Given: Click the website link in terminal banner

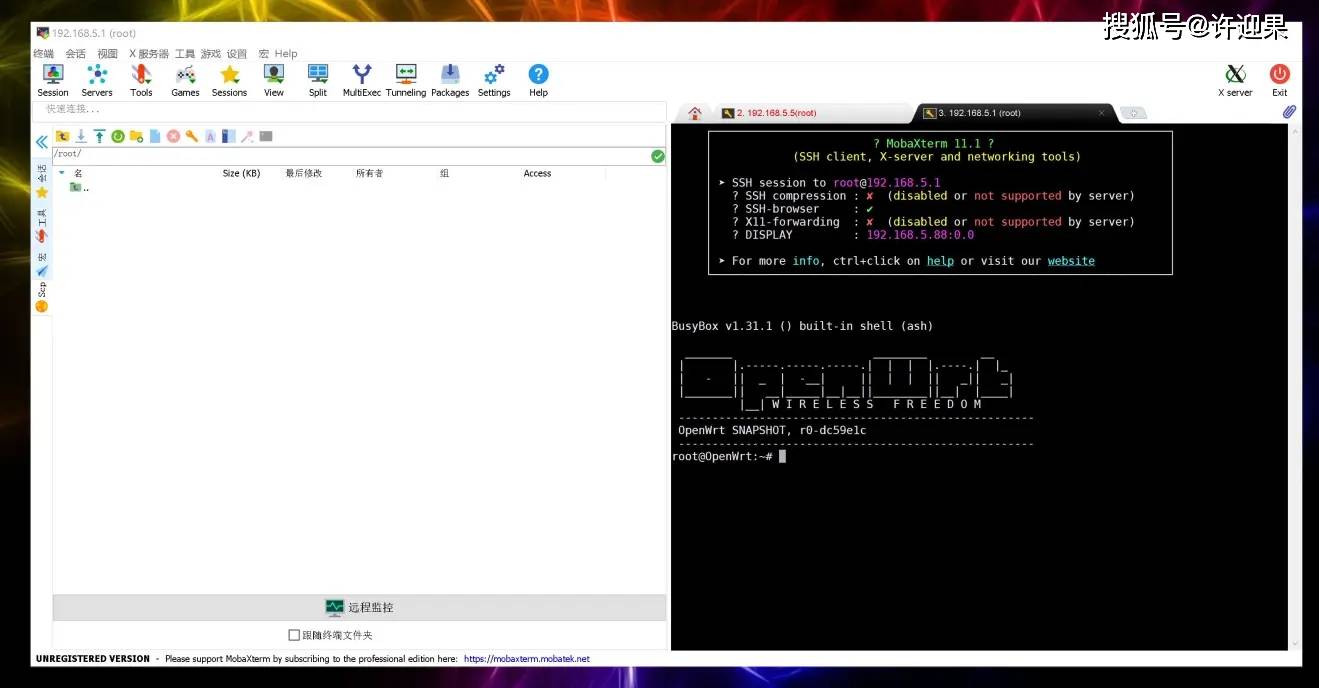Looking at the screenshot, I should point(1071,261).
